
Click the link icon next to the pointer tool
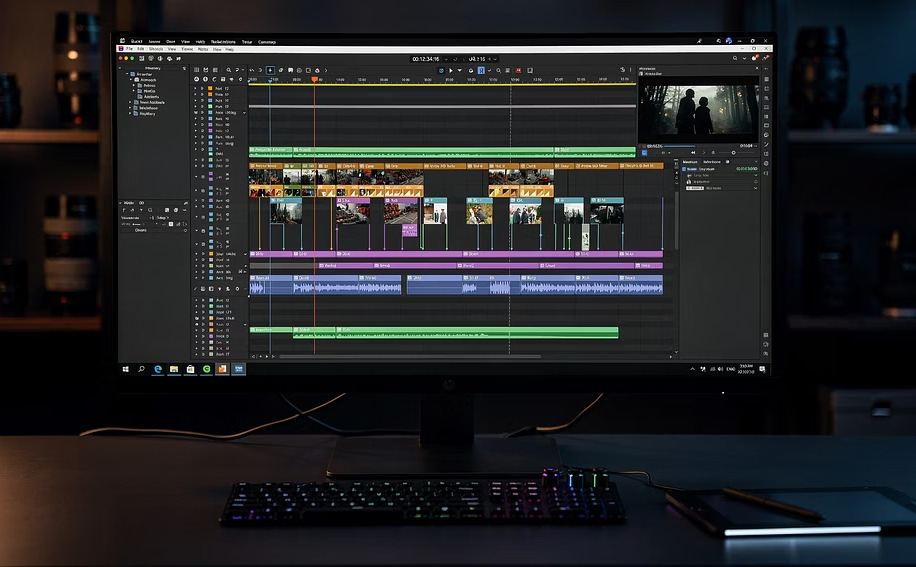281,70
